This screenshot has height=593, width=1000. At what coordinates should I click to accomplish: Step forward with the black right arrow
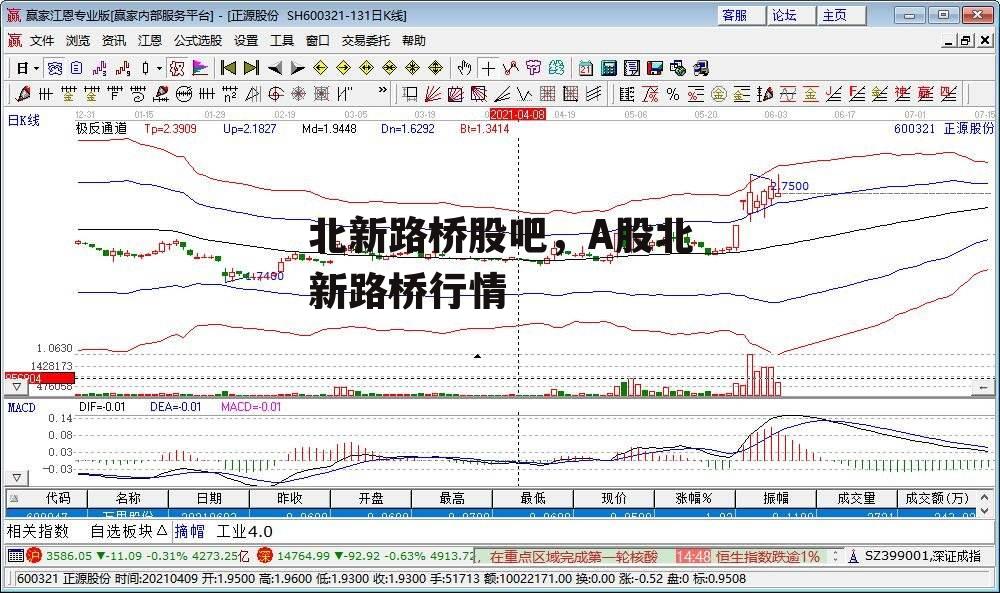[x=298, y=68]
